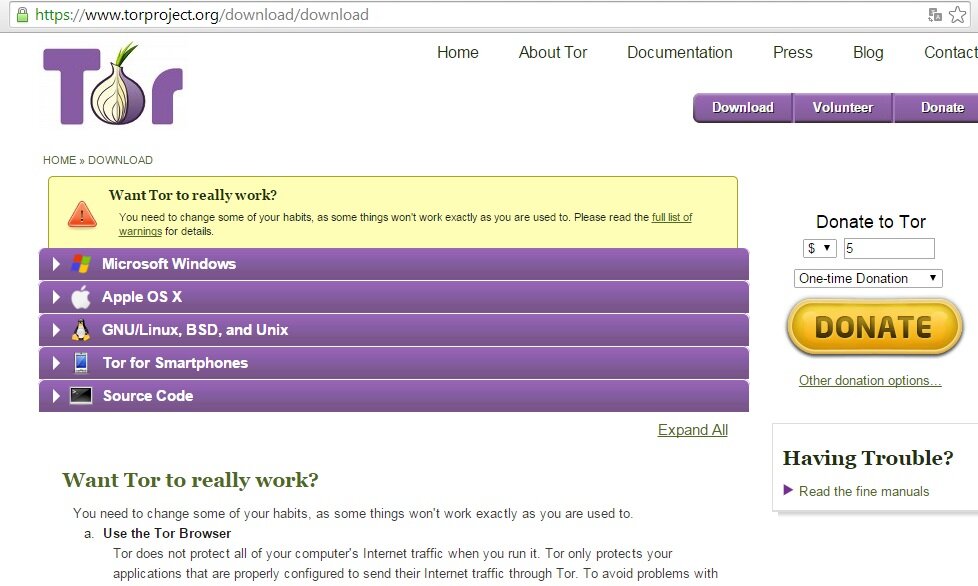This screenshot has height=586, width=978.
Task: Click the Microsoft Windows flag icon
Action: [80, 264]
